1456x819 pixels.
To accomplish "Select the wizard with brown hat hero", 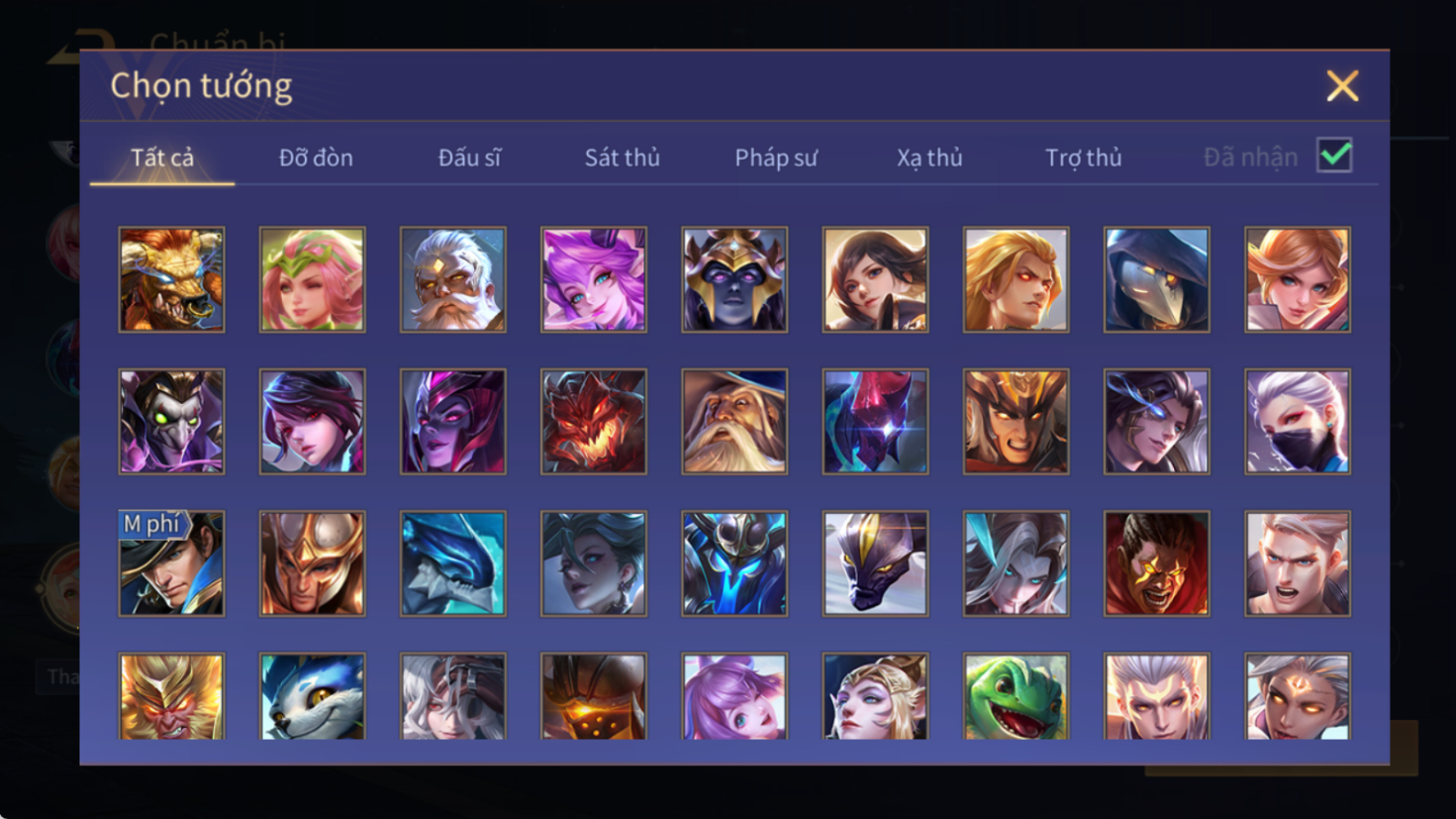I will [734, 422].
